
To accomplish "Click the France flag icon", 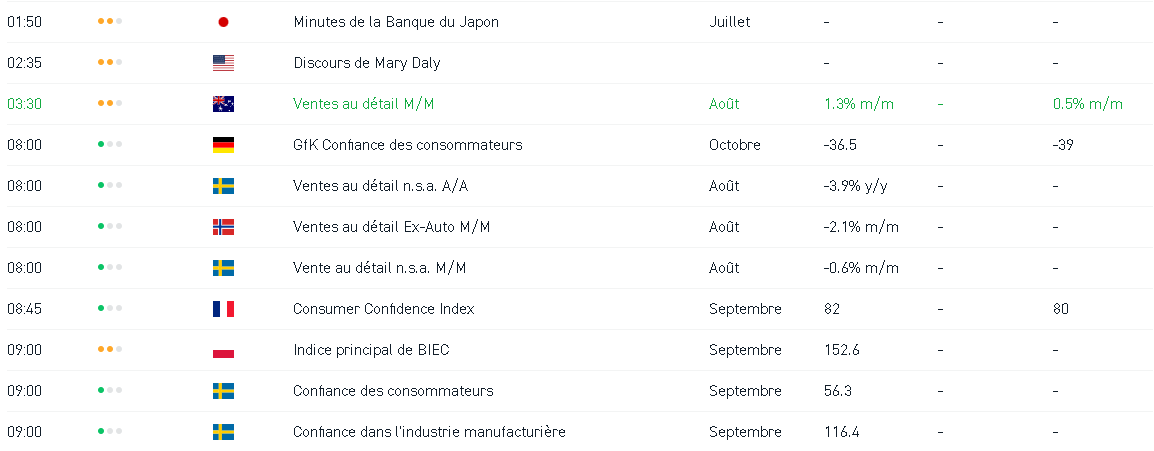I will click(x=223, y=309).
